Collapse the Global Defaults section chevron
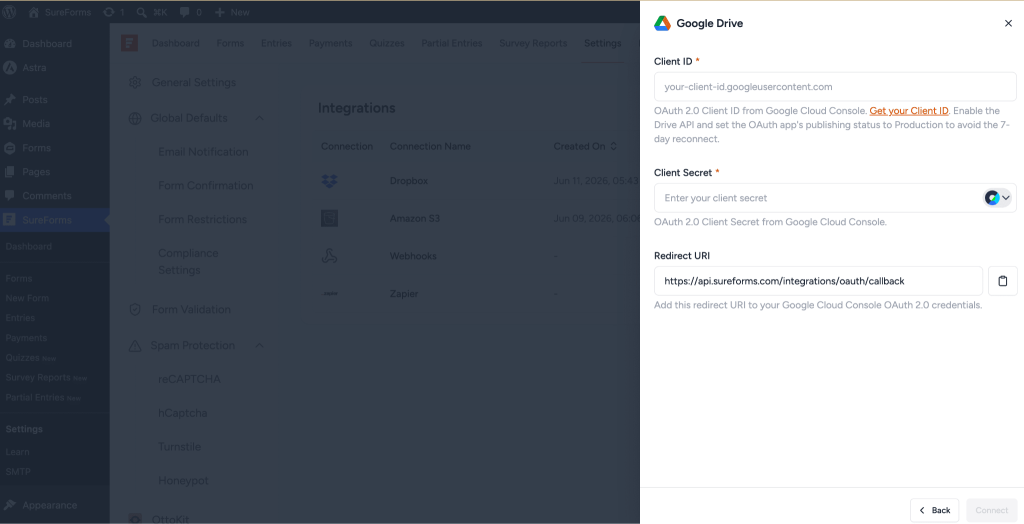 259,118
